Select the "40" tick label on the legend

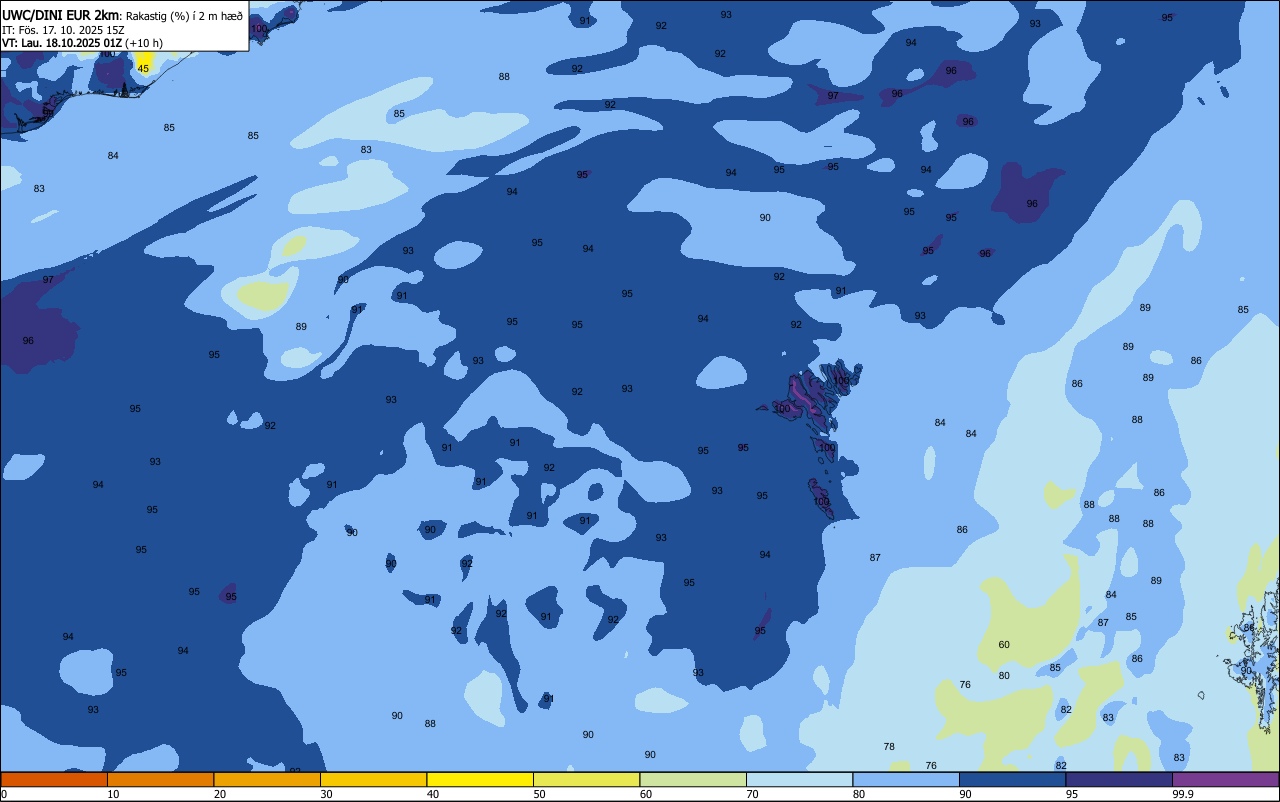tap(433, 794)
